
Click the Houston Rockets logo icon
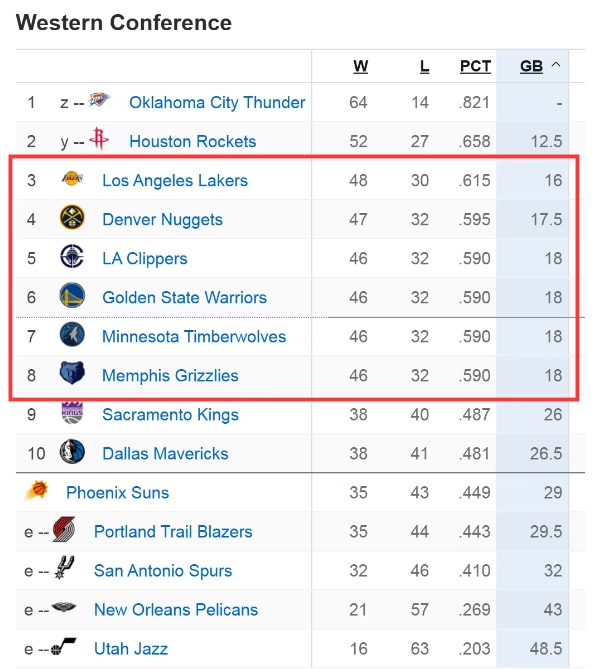99,139
